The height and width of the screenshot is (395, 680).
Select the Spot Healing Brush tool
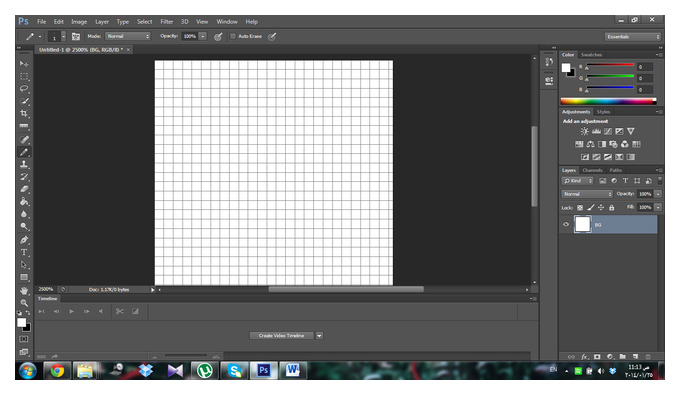[x=24, y=139]
